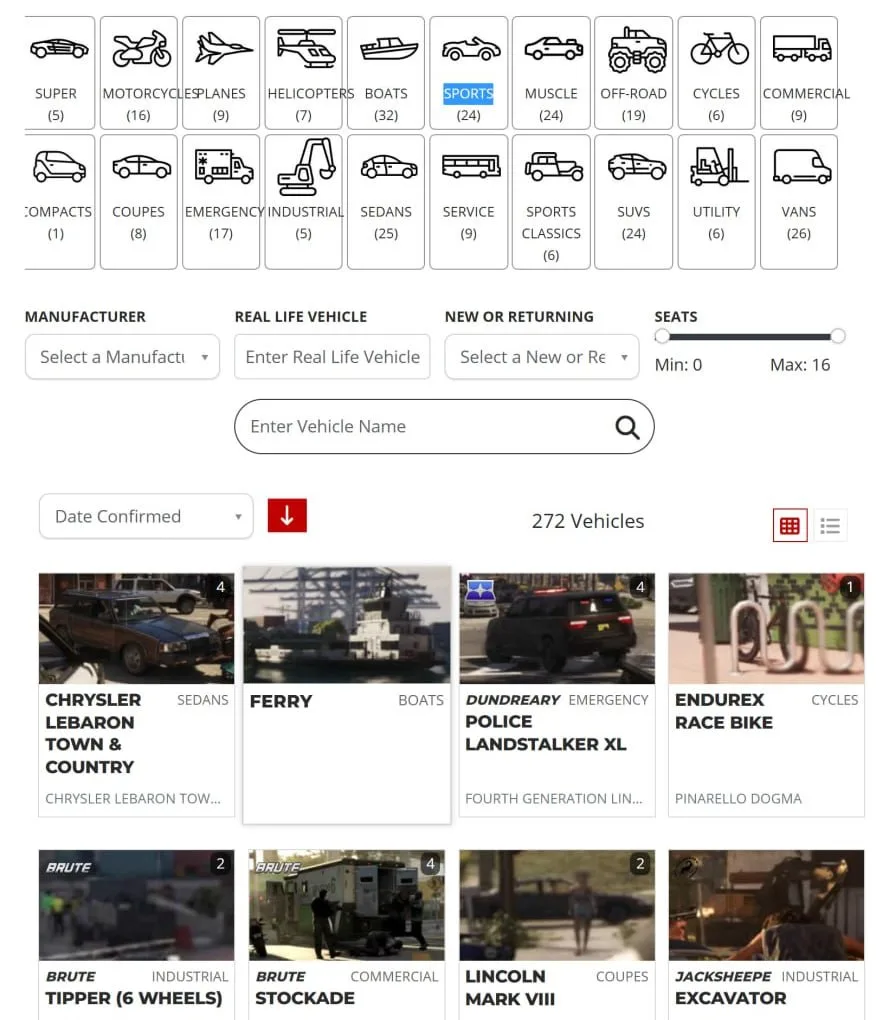This screenshot has width=889, height=1020.
Task: Select the Sports car category icon
Action: click(x=471, y=49)
